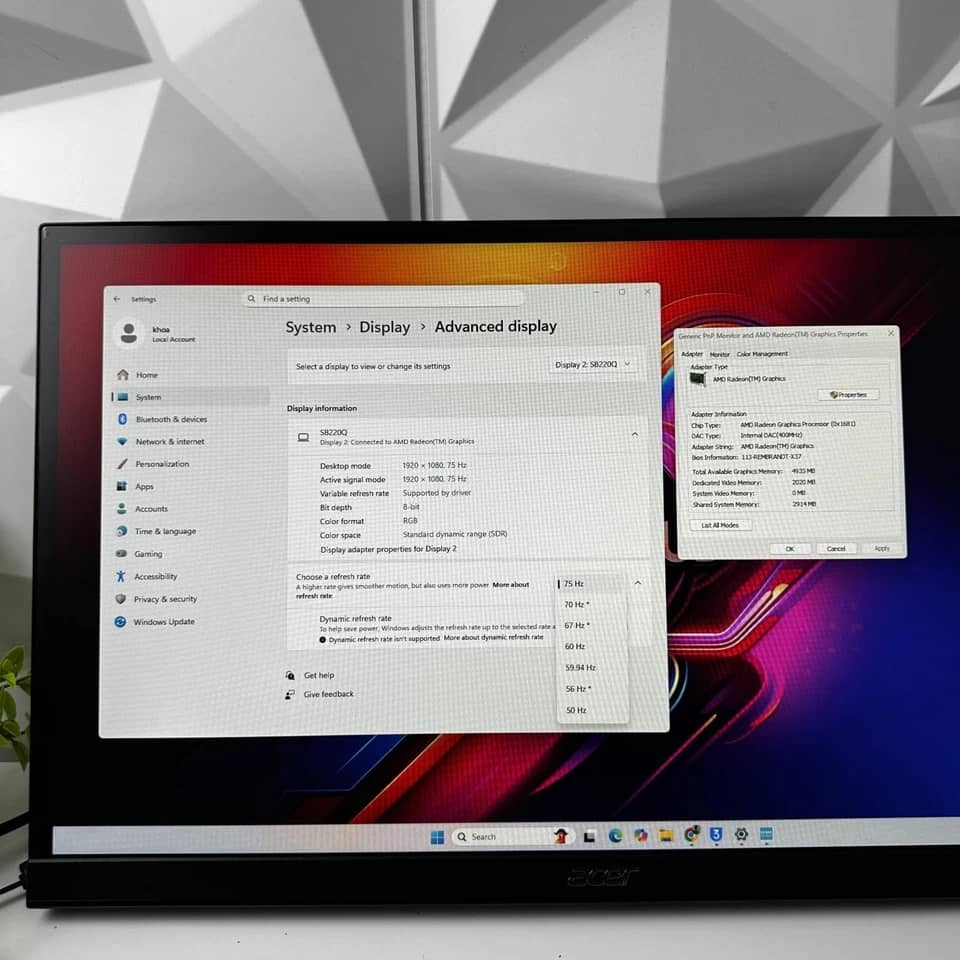Click the khoa user profile avatar

(129, 333)
